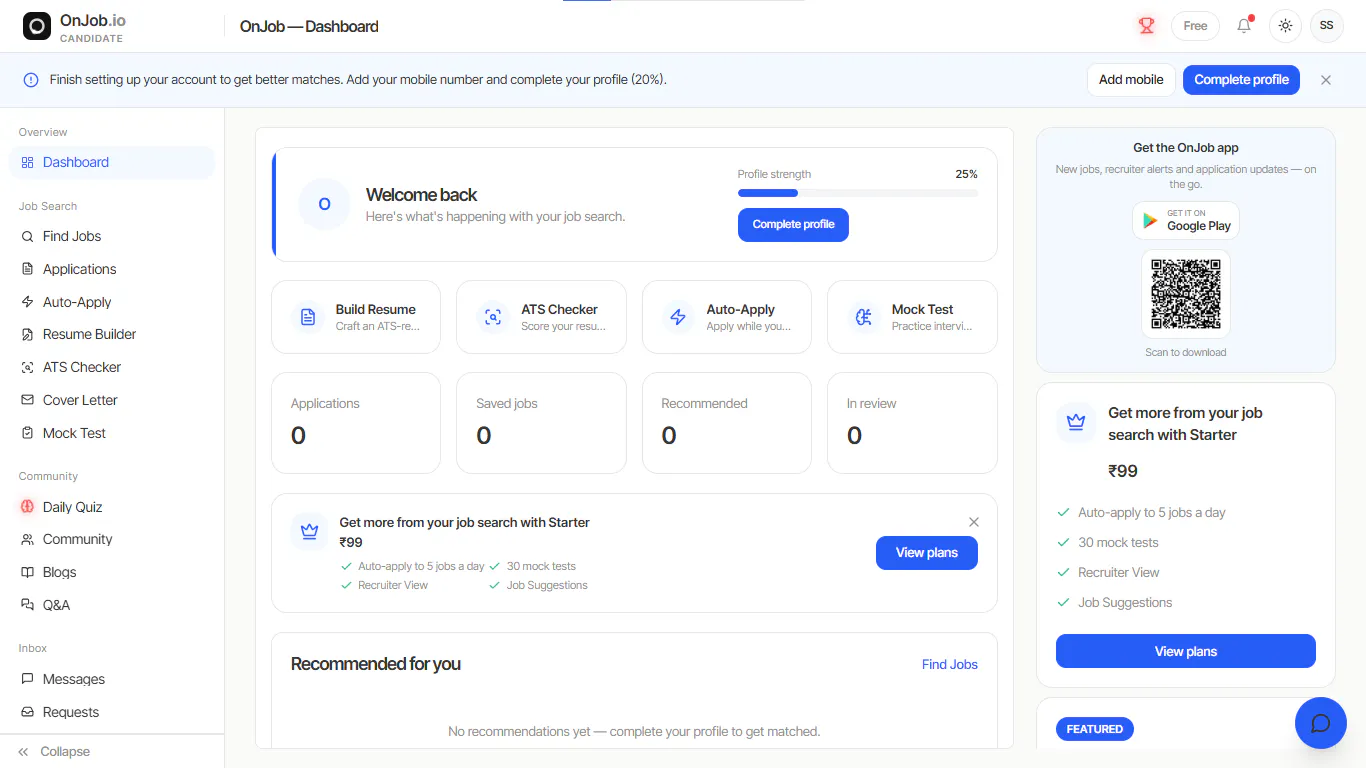The height and width of the screenshot is (768, 1366).
Task: Select Dashboard in the sidebar
Action: [x=112, y=162]
